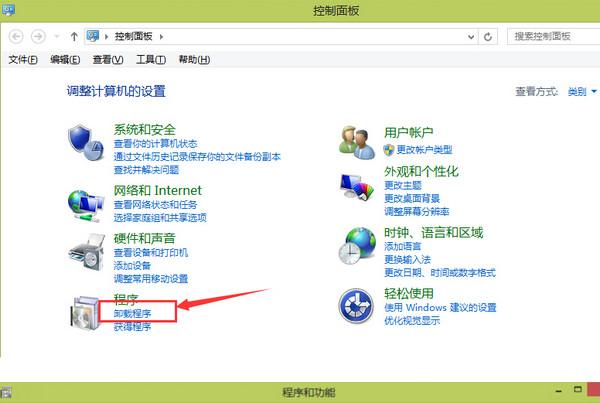Open the 用户帐户 category heading
600x403 pixels.
coord(409,133)
